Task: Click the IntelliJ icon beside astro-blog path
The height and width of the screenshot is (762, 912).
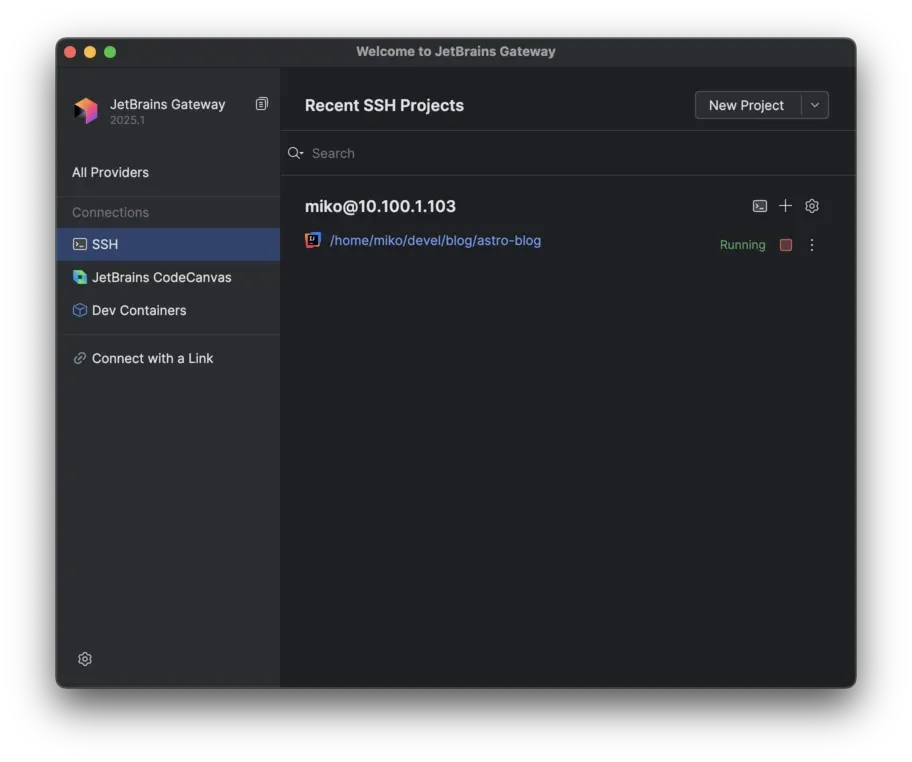Action: pos(313,240)
